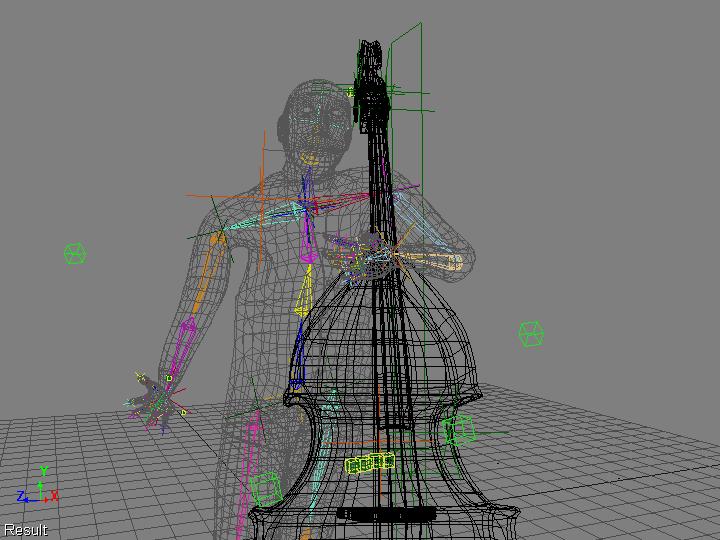Select the green cube controller at far left
The width and height of the screenshot is (720, 540).
point(75,253)
